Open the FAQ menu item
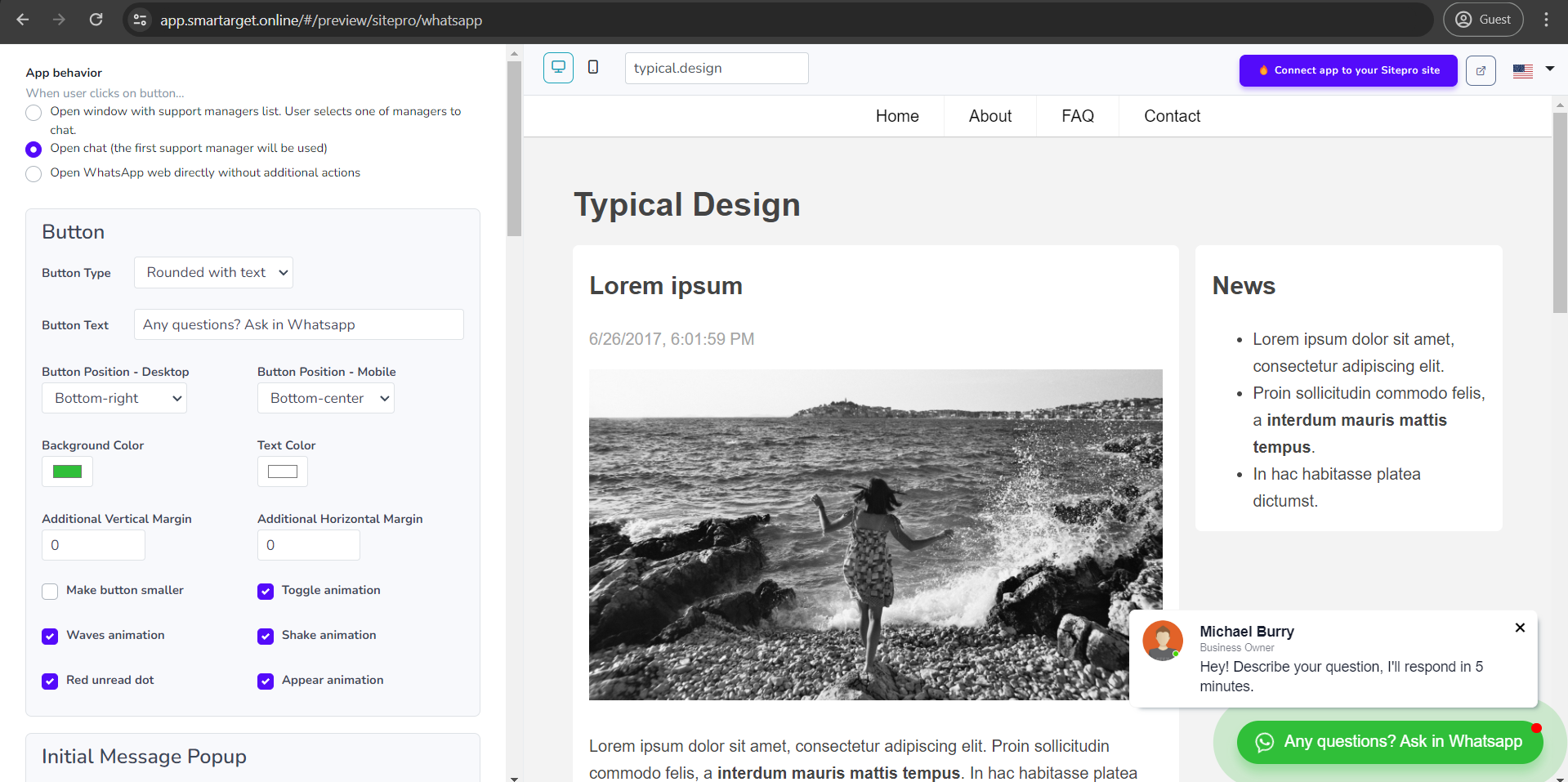 pyautogui.click(x=1077, y=116)
